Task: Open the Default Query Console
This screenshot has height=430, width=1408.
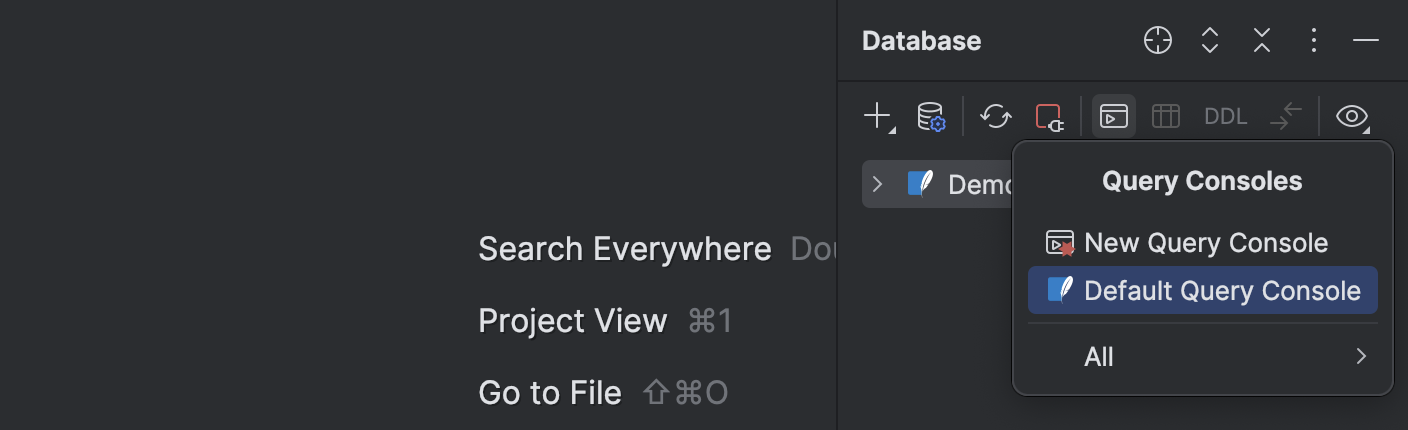Action: 1221,291
